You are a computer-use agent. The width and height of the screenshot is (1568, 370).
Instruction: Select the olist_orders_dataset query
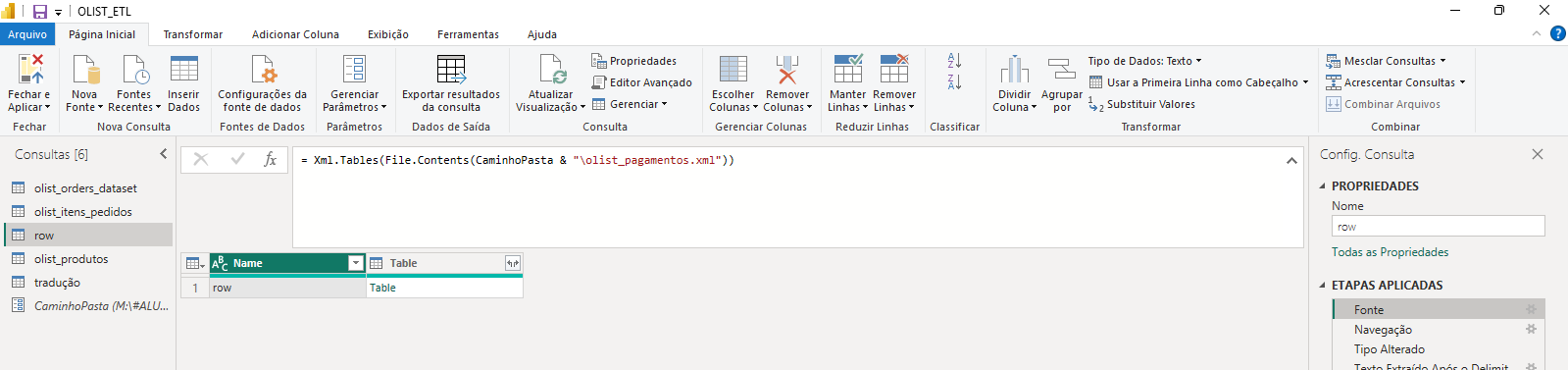[86, 187]
